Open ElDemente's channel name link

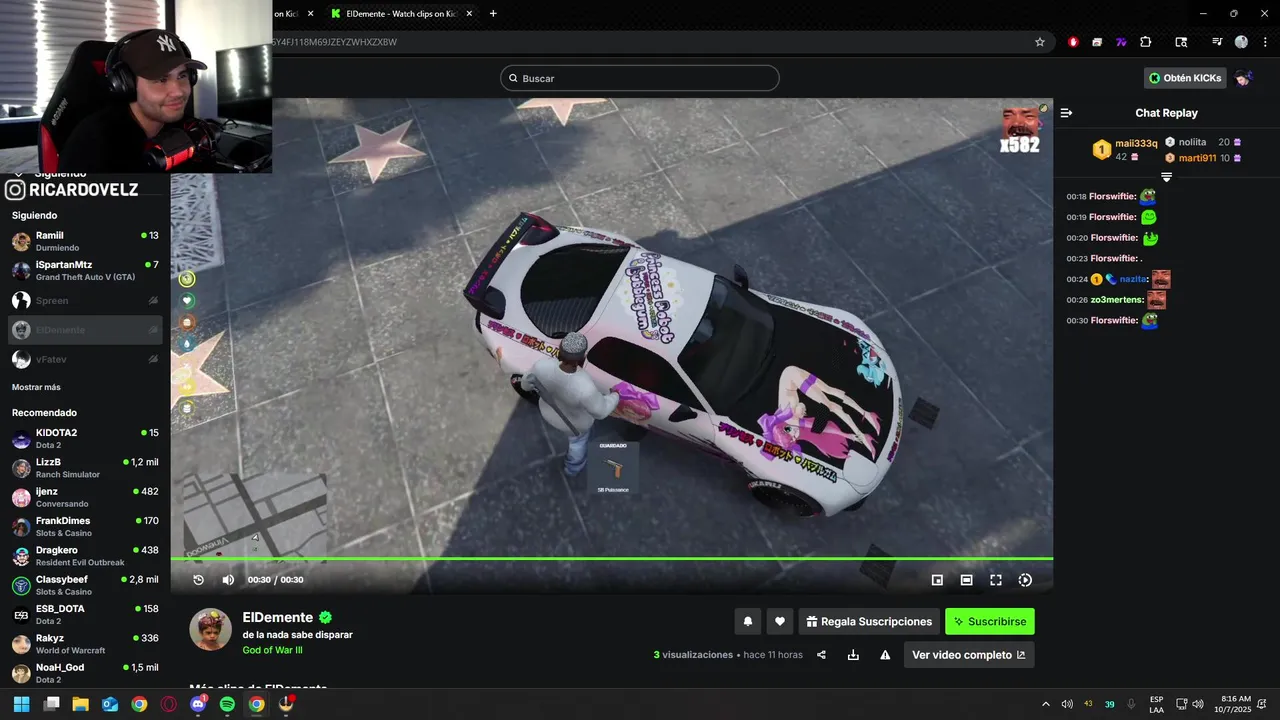point(278,618)
